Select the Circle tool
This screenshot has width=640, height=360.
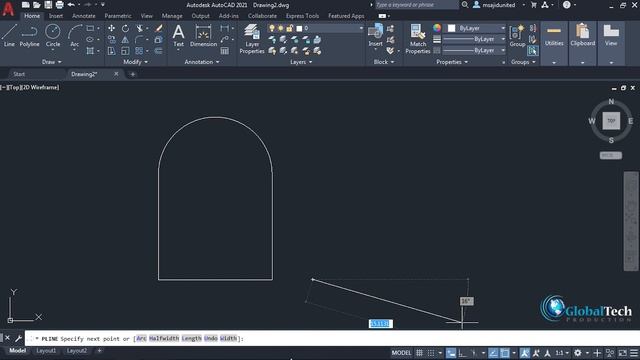click(x=53, y=35)
